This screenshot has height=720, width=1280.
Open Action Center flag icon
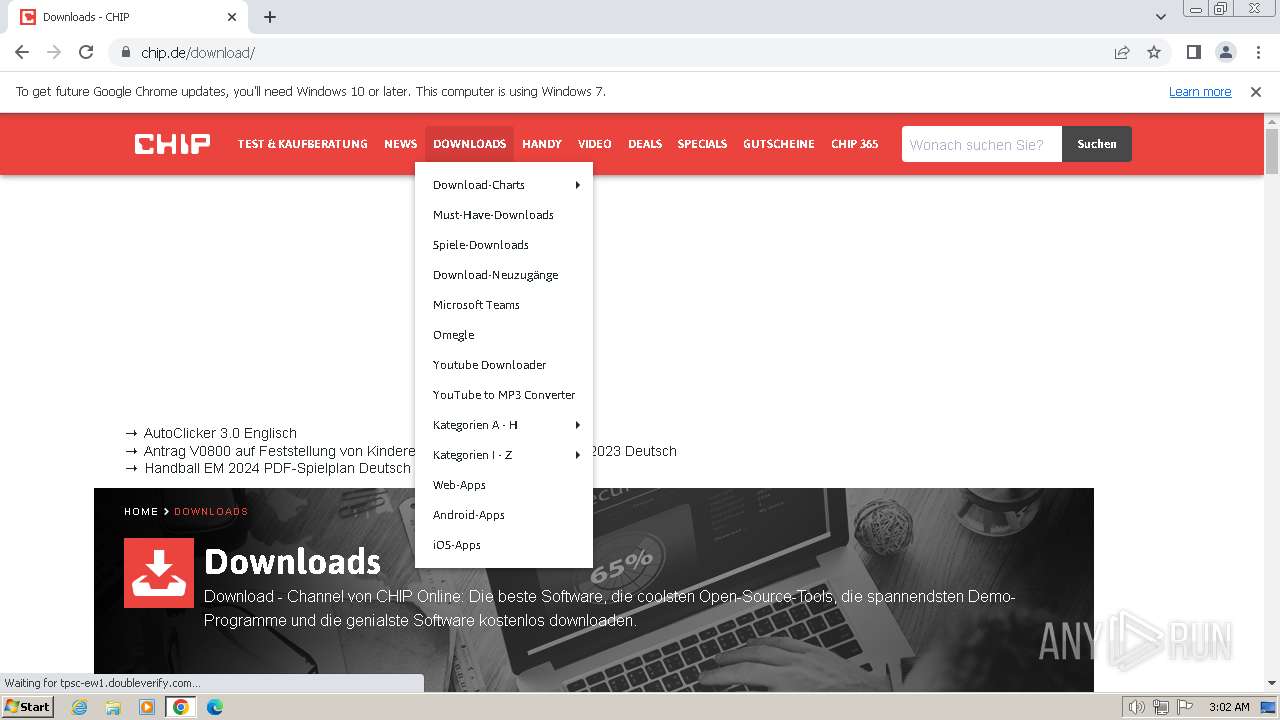pos(1184,707)
